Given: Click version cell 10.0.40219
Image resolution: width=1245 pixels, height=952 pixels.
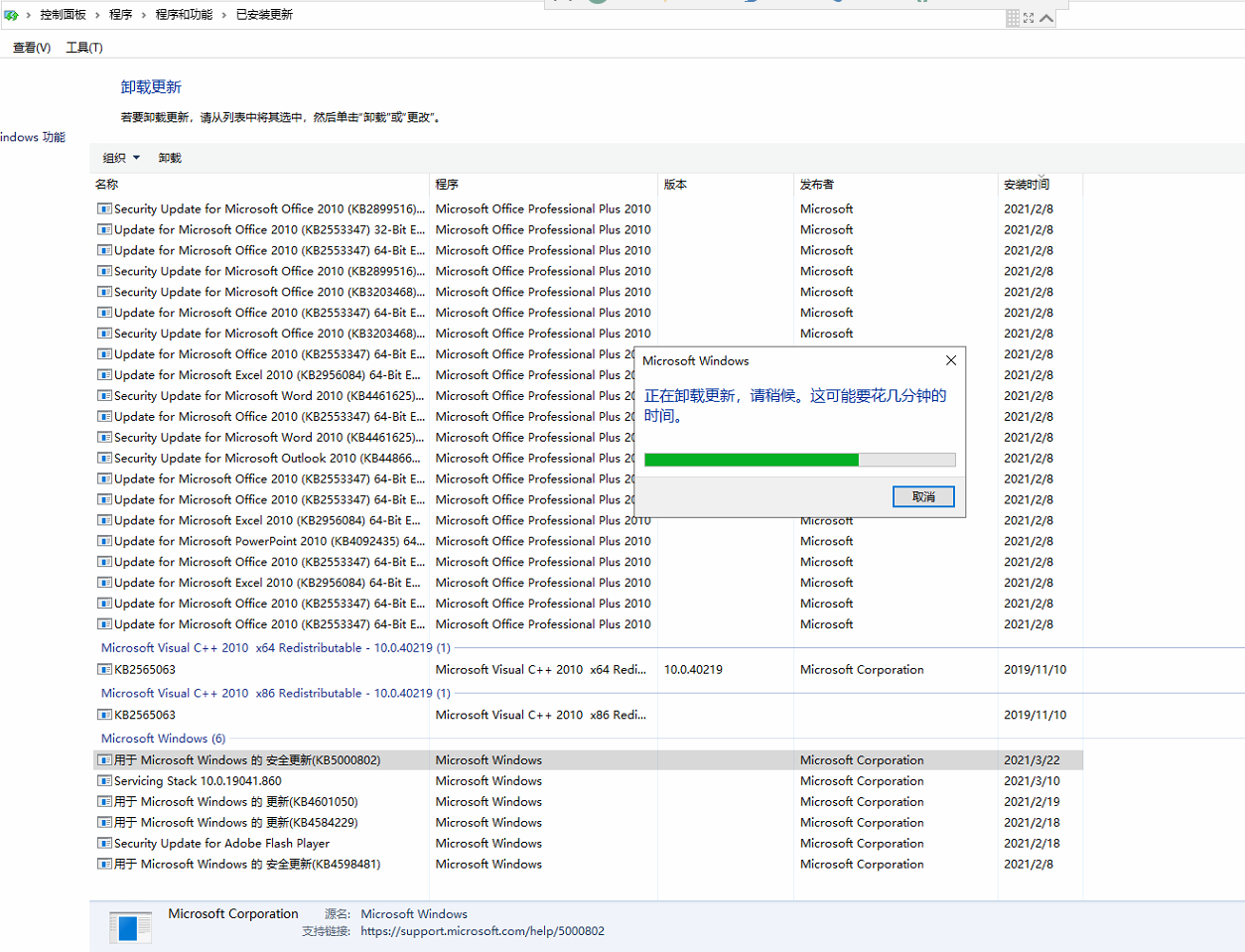Looking at the screenshot, I should click(x=693, y=670).
